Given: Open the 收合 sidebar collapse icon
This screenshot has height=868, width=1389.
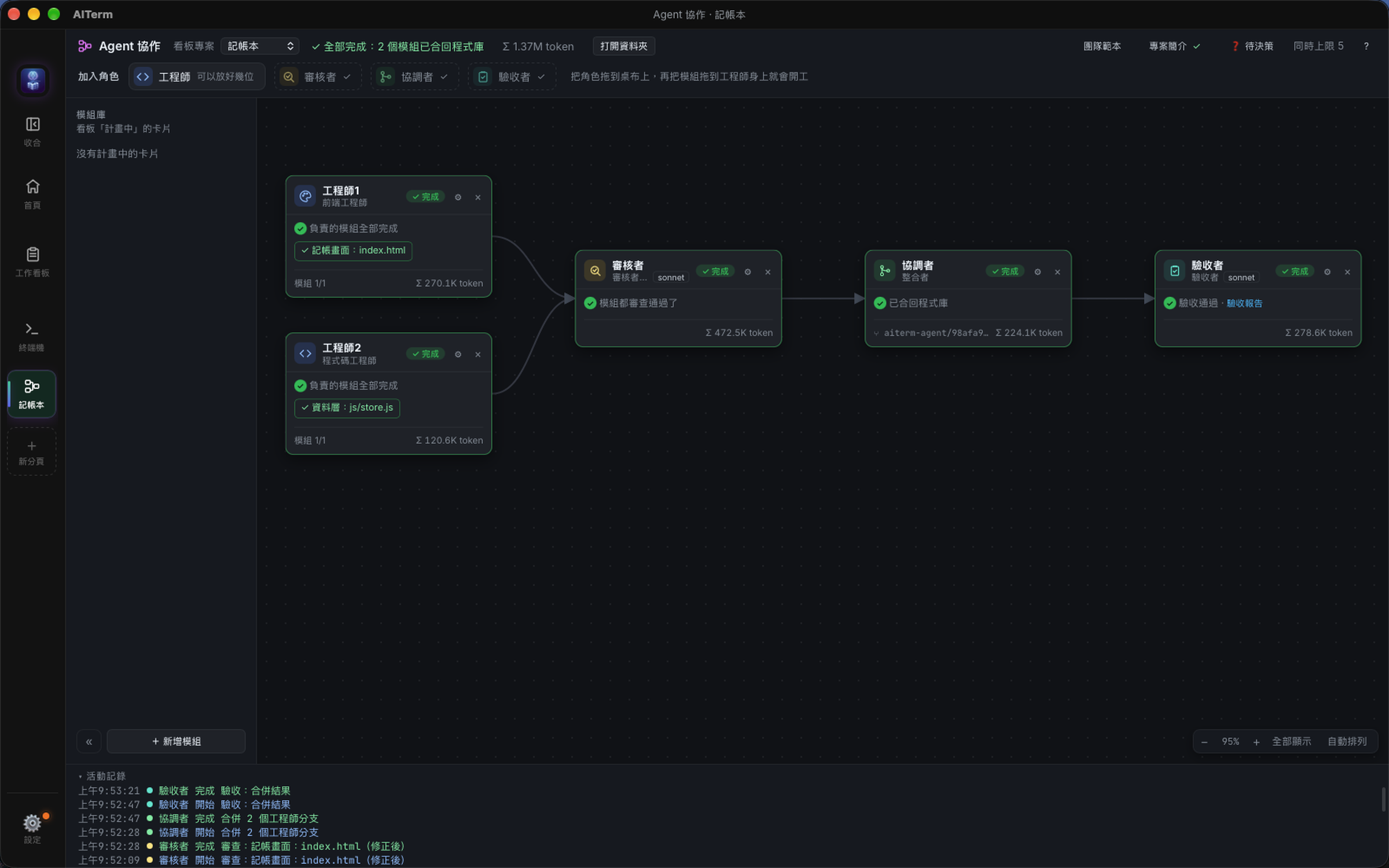Looking at the screenshot, I should (32, 131).
